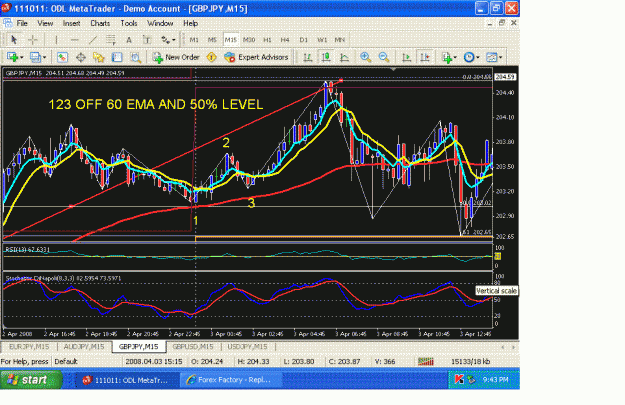Switch chart to H4 timeframe
The width and height of the screenshot is (625, 405).
(285, 40)
